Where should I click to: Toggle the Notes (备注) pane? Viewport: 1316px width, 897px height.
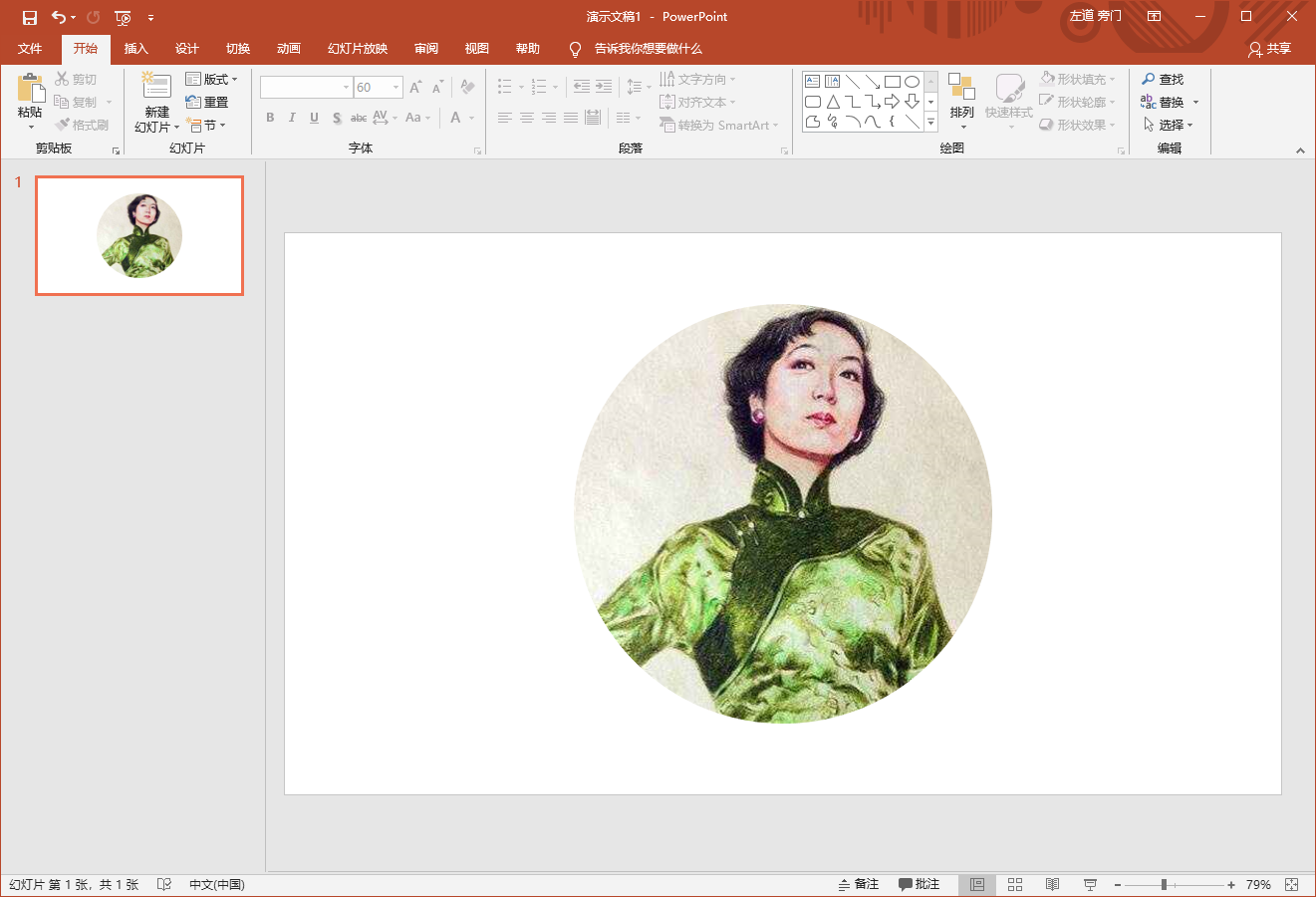pos(859,884)
